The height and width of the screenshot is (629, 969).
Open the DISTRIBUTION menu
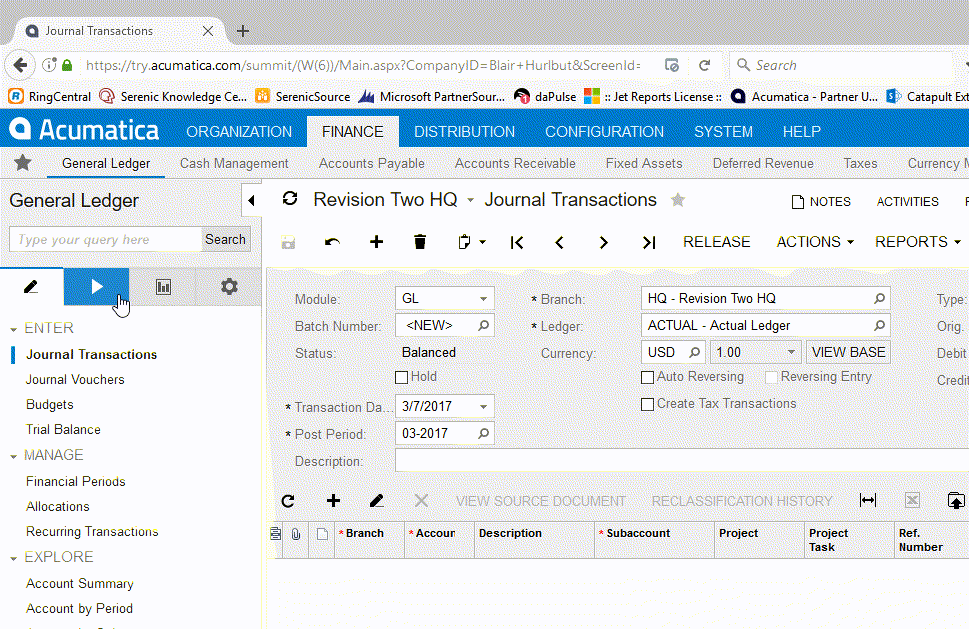(464, 132)
